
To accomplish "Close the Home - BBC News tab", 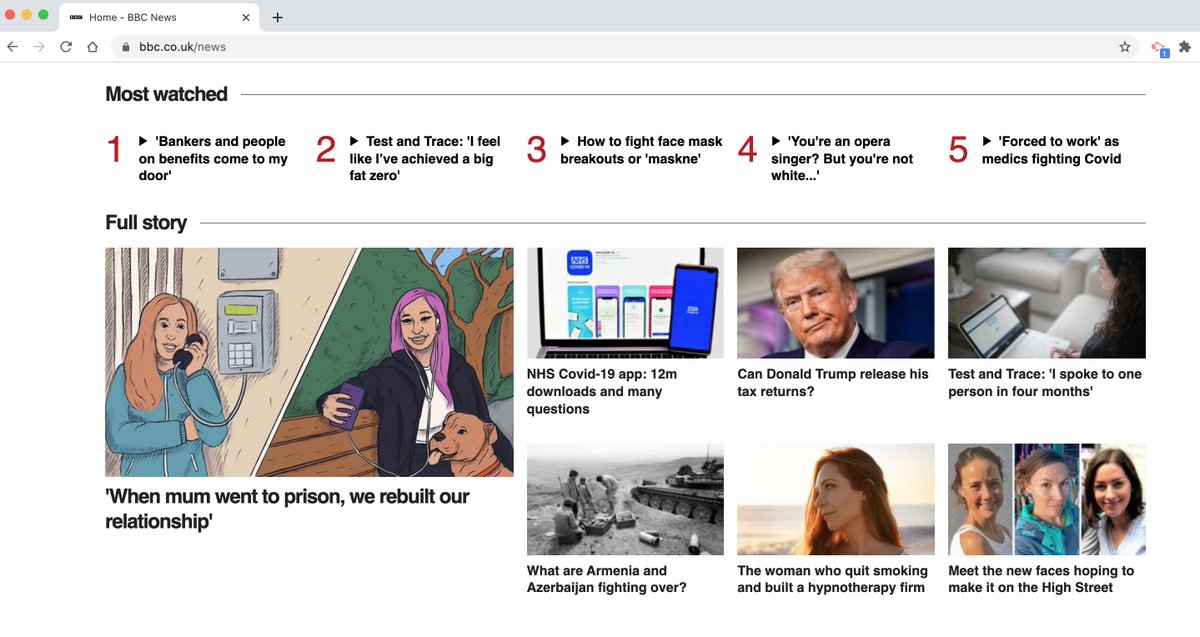I will point(246,17).
